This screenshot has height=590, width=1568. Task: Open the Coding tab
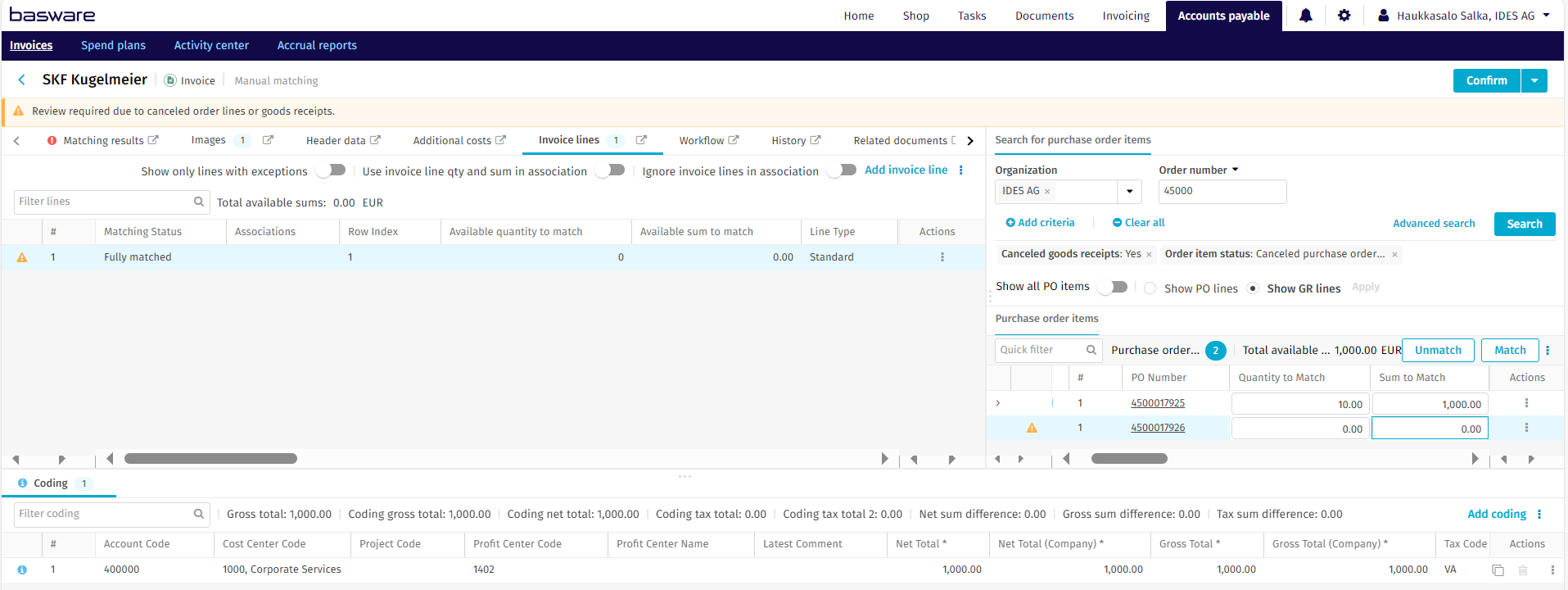coord(51,483)
